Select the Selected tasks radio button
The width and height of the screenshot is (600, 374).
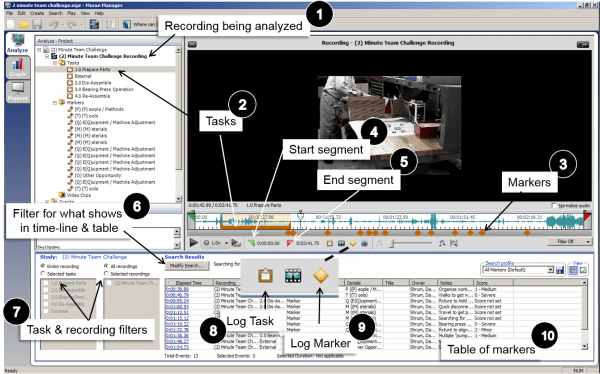43,274
